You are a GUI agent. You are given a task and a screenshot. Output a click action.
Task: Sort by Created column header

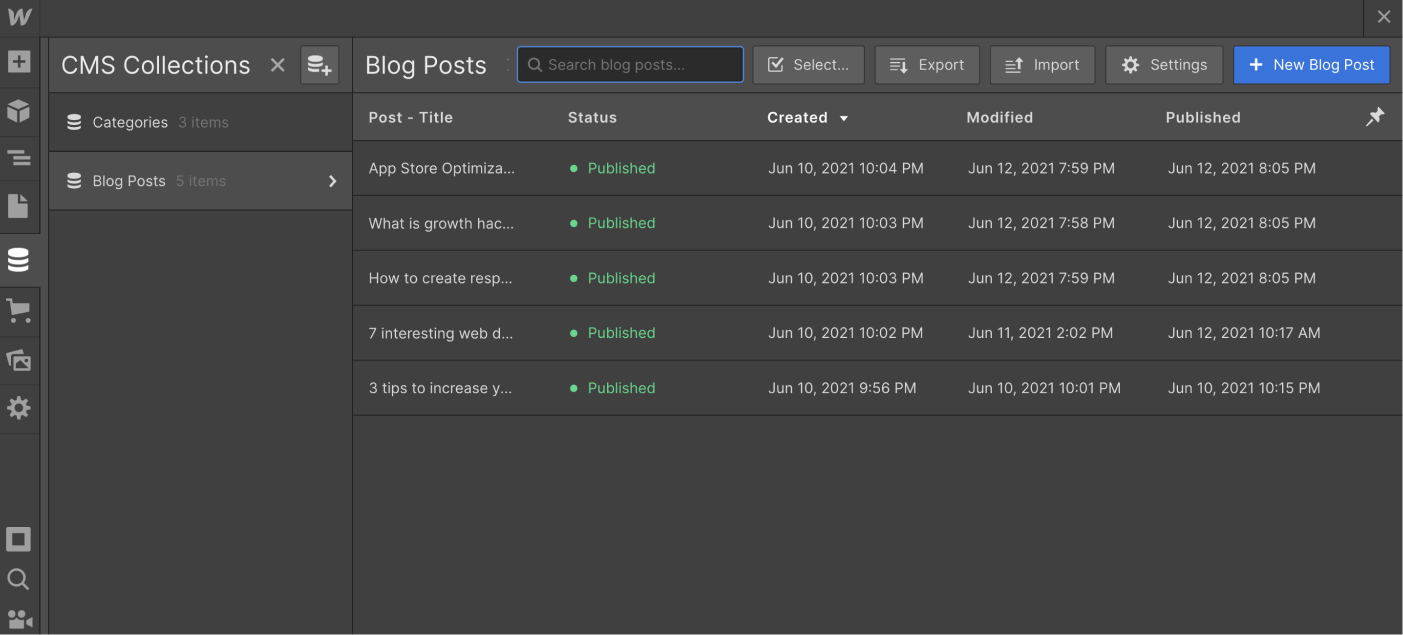[x=797, y=117]
